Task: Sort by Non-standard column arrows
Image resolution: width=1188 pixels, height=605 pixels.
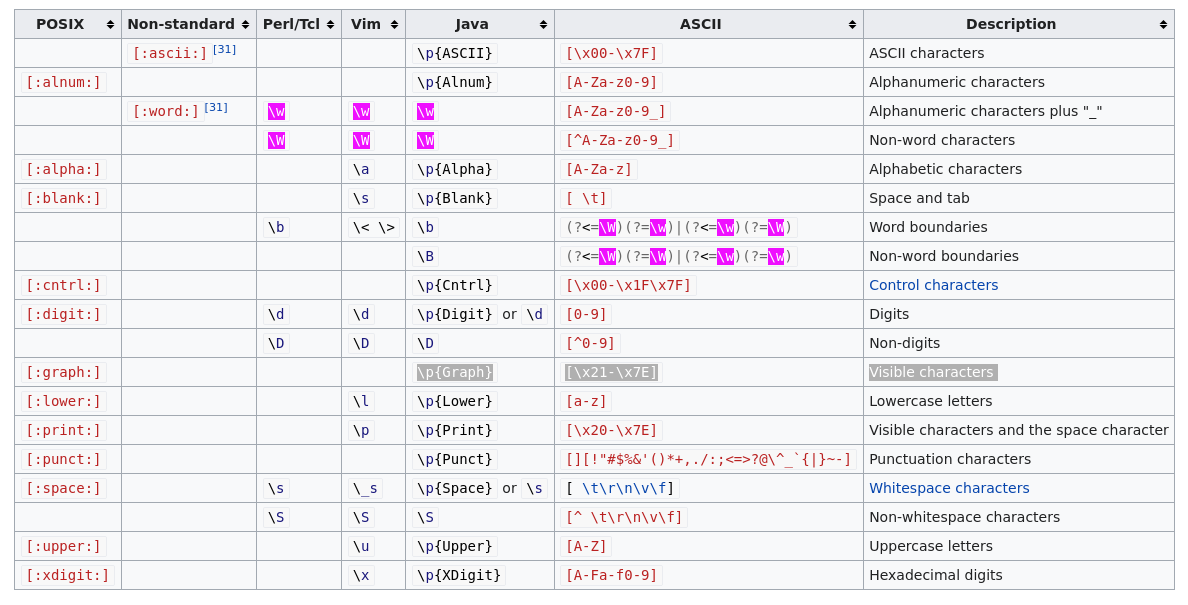Action: point(245,24)
